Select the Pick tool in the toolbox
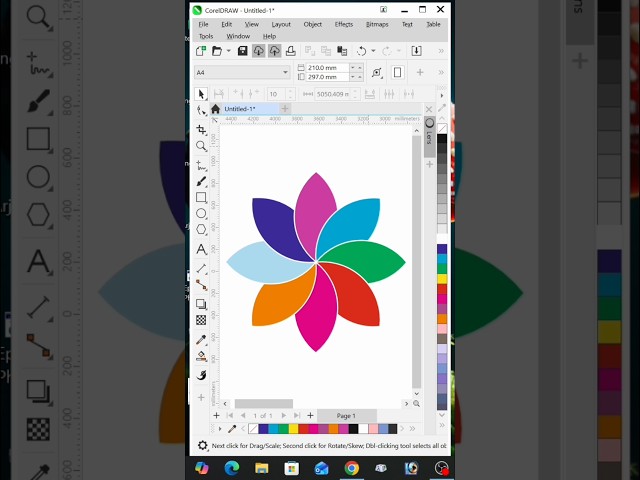Viewport: 640px width, 480px height. click(201, 94)
